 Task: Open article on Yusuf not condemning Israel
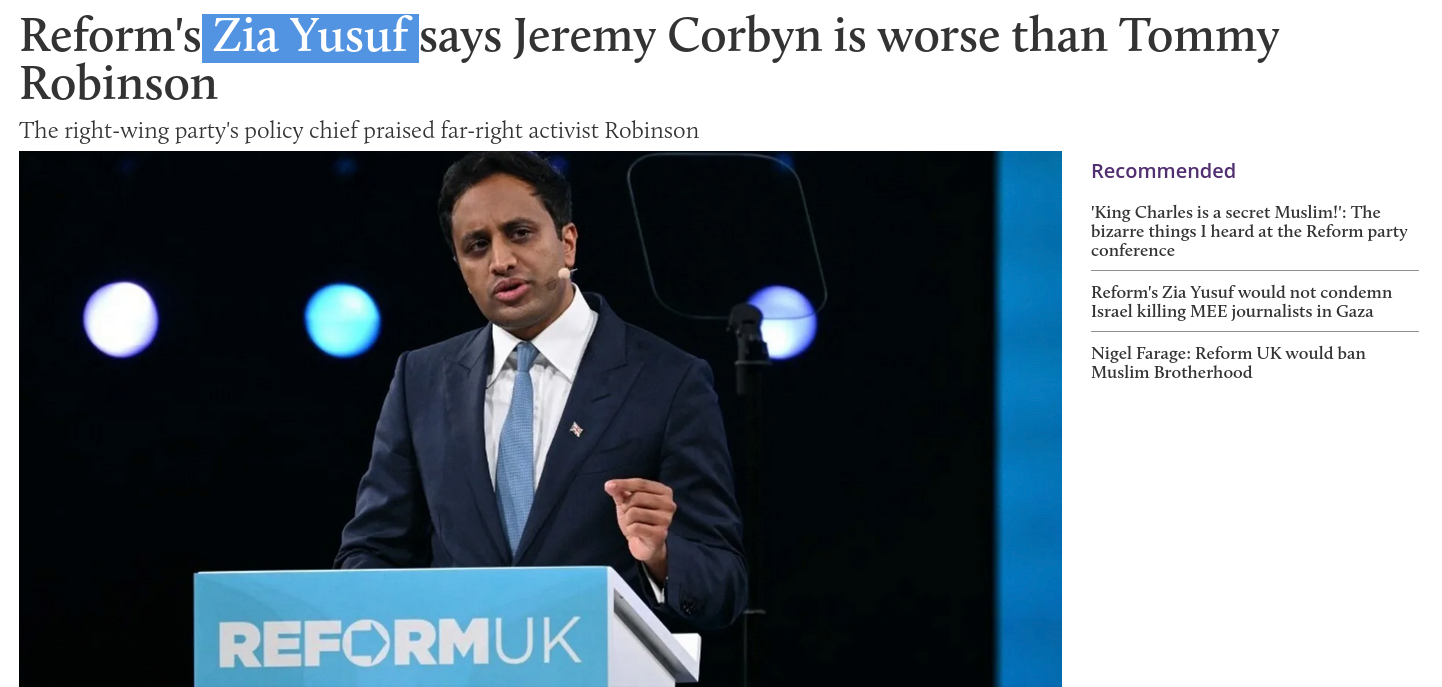tap(1241, 301)
